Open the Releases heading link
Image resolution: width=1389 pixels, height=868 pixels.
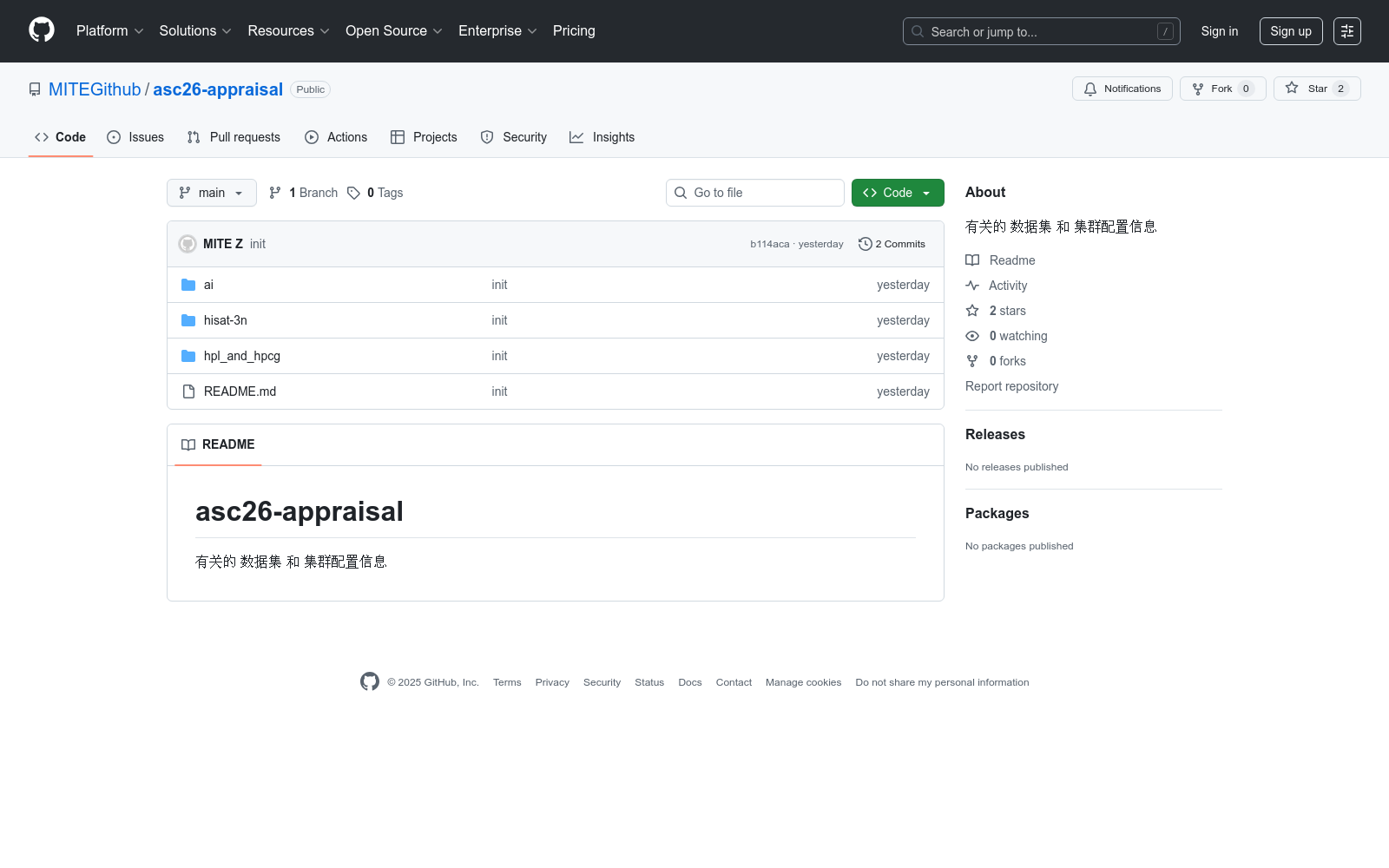(995, 434)
